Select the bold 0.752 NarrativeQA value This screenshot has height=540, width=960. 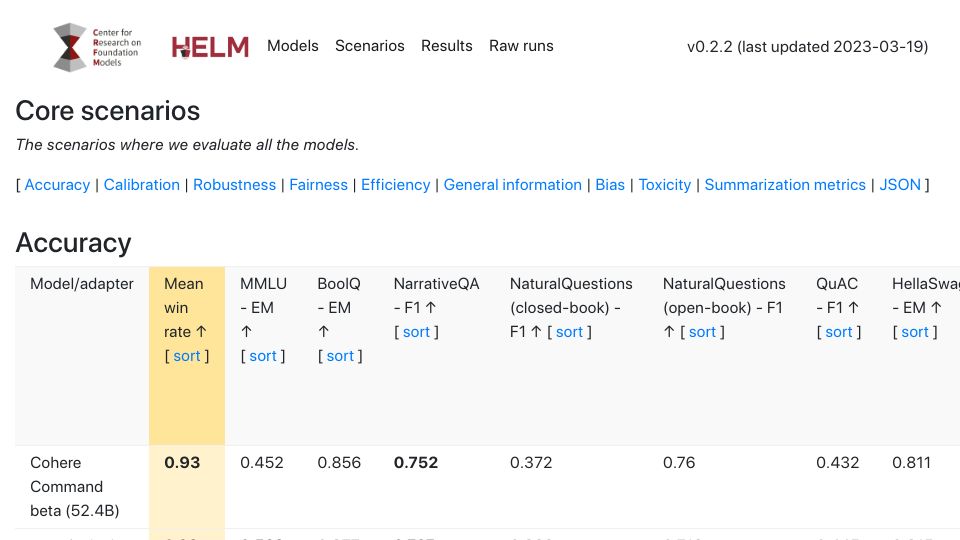click(416, 463)
